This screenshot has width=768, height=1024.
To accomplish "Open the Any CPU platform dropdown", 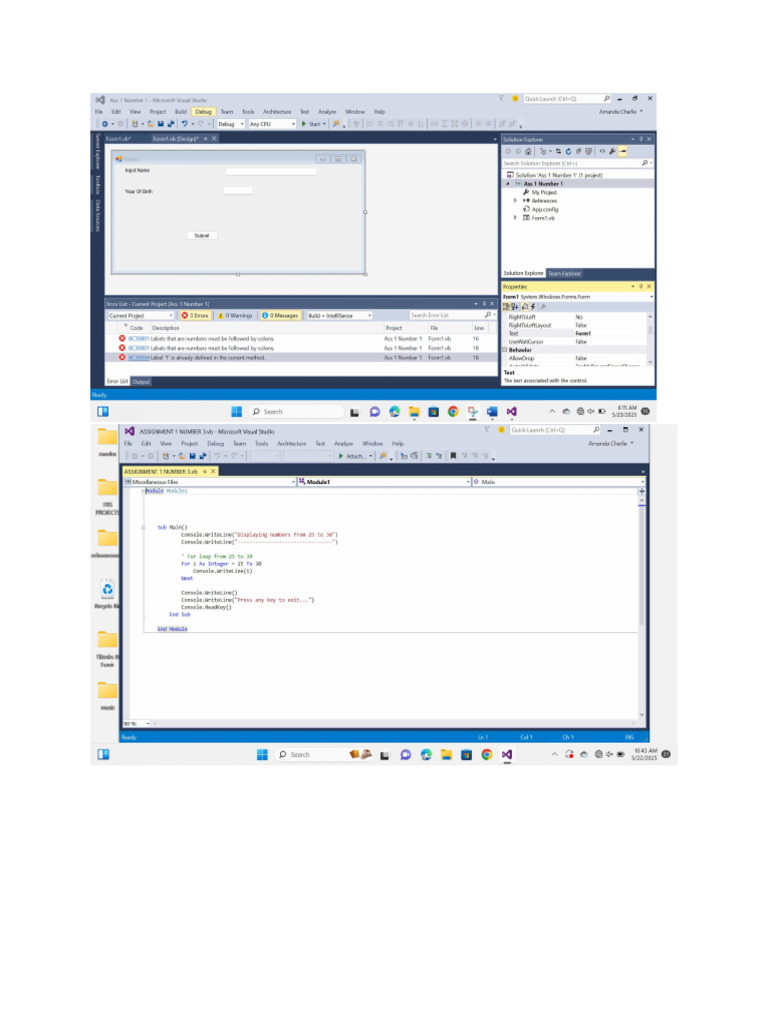I will 272,123.
